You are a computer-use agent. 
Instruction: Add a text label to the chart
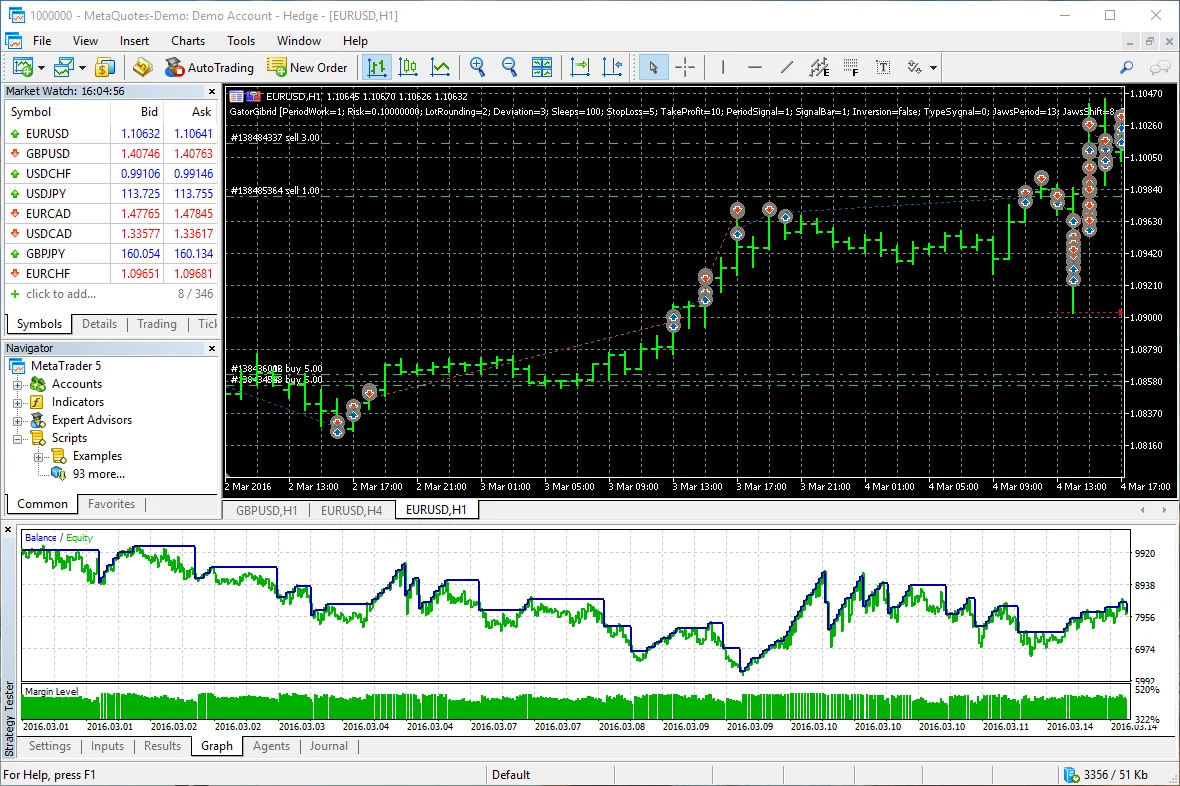point(884,67)
